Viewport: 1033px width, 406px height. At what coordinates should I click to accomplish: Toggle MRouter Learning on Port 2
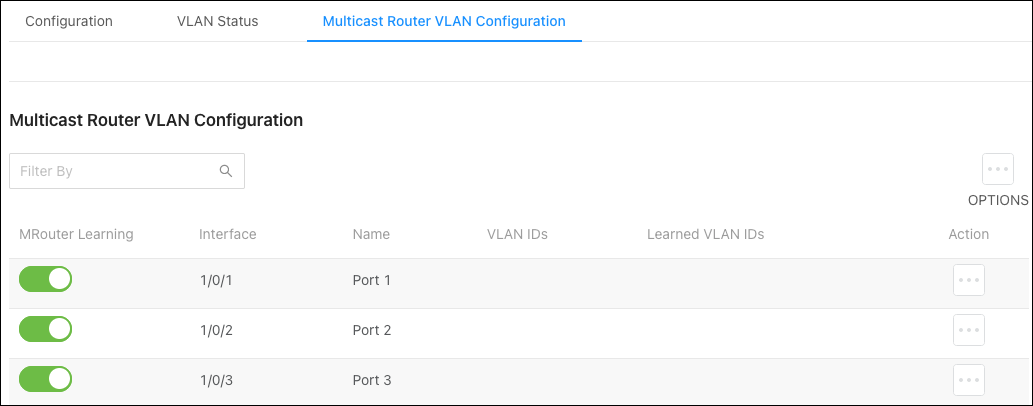pyautogui.click(x=45, y=329)
